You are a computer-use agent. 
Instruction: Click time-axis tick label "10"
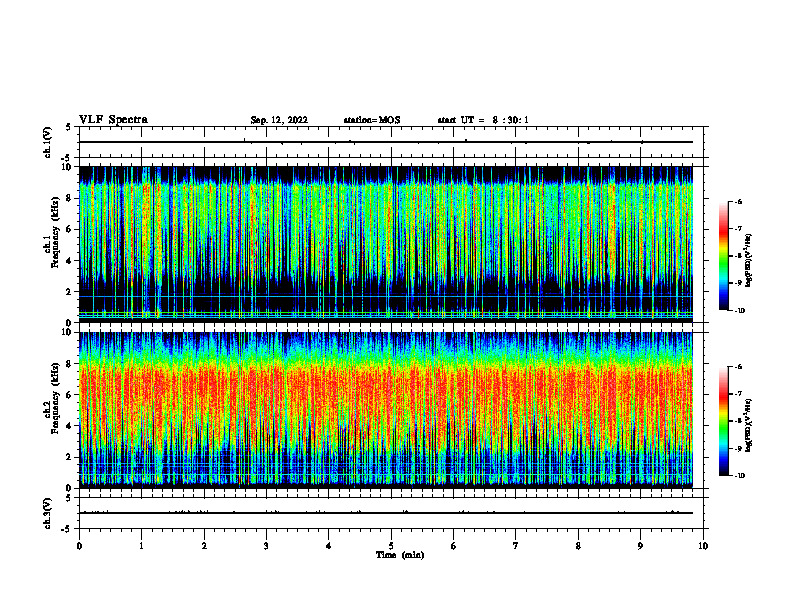[x=703, y=546]
